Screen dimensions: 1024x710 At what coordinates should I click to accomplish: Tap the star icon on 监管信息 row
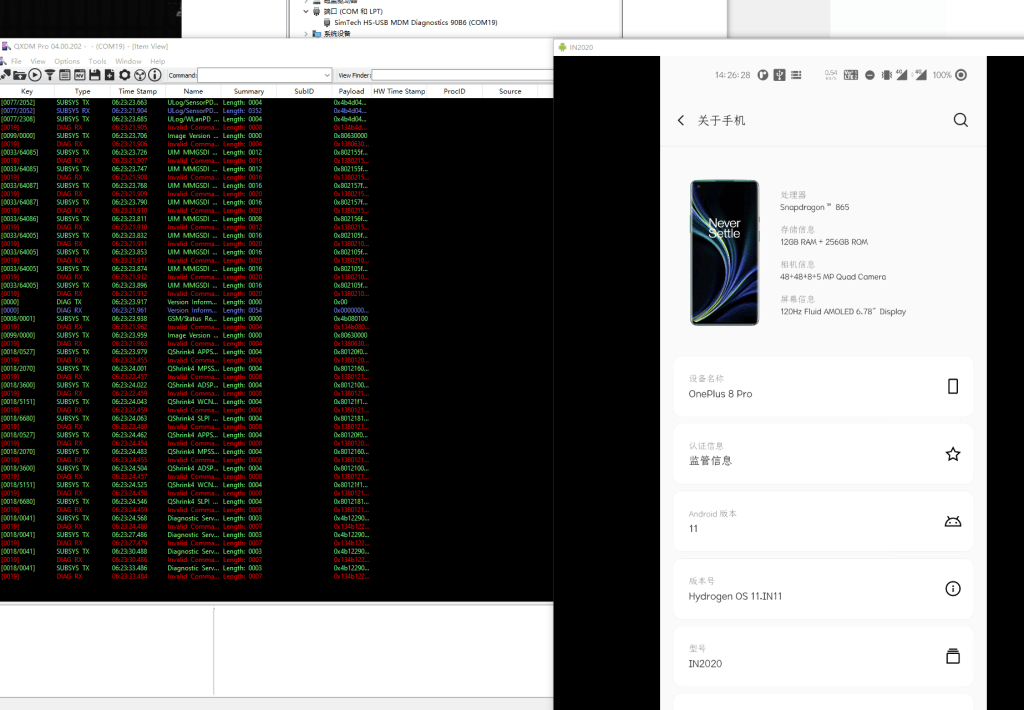point(952,454)
